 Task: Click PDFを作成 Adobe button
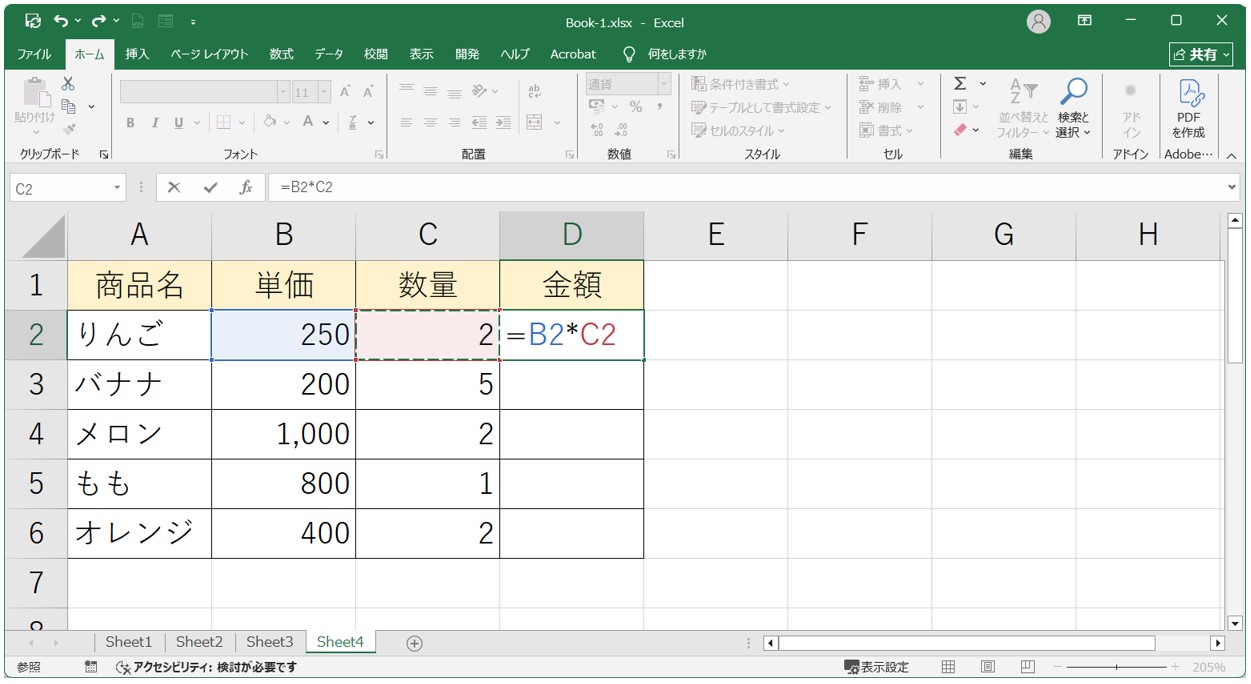coord(1188,108)
